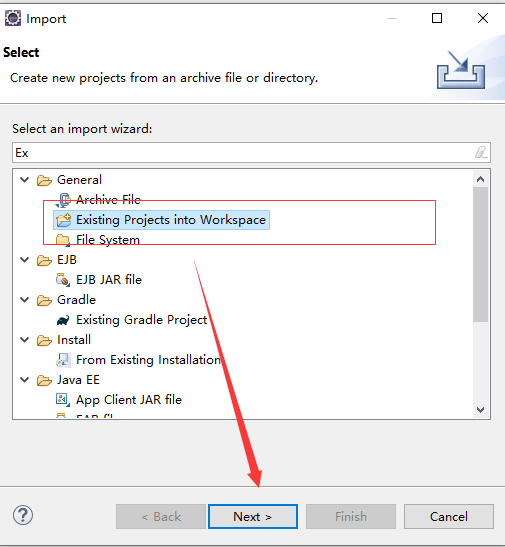The image size is (505, 547).
Task: Select the File System tree item label
Action: coord(108,240)
